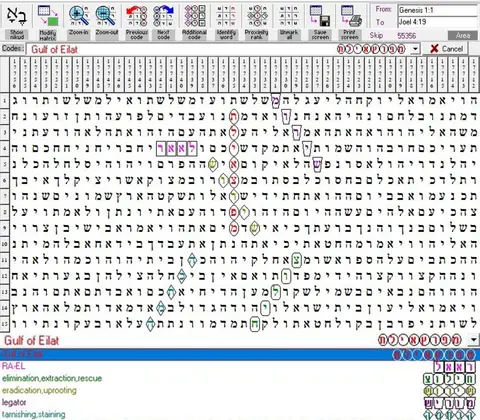Screen dimensions: 480x420
Task: Open the Codes dropdown arrow
Action: (x=415, y=49)
